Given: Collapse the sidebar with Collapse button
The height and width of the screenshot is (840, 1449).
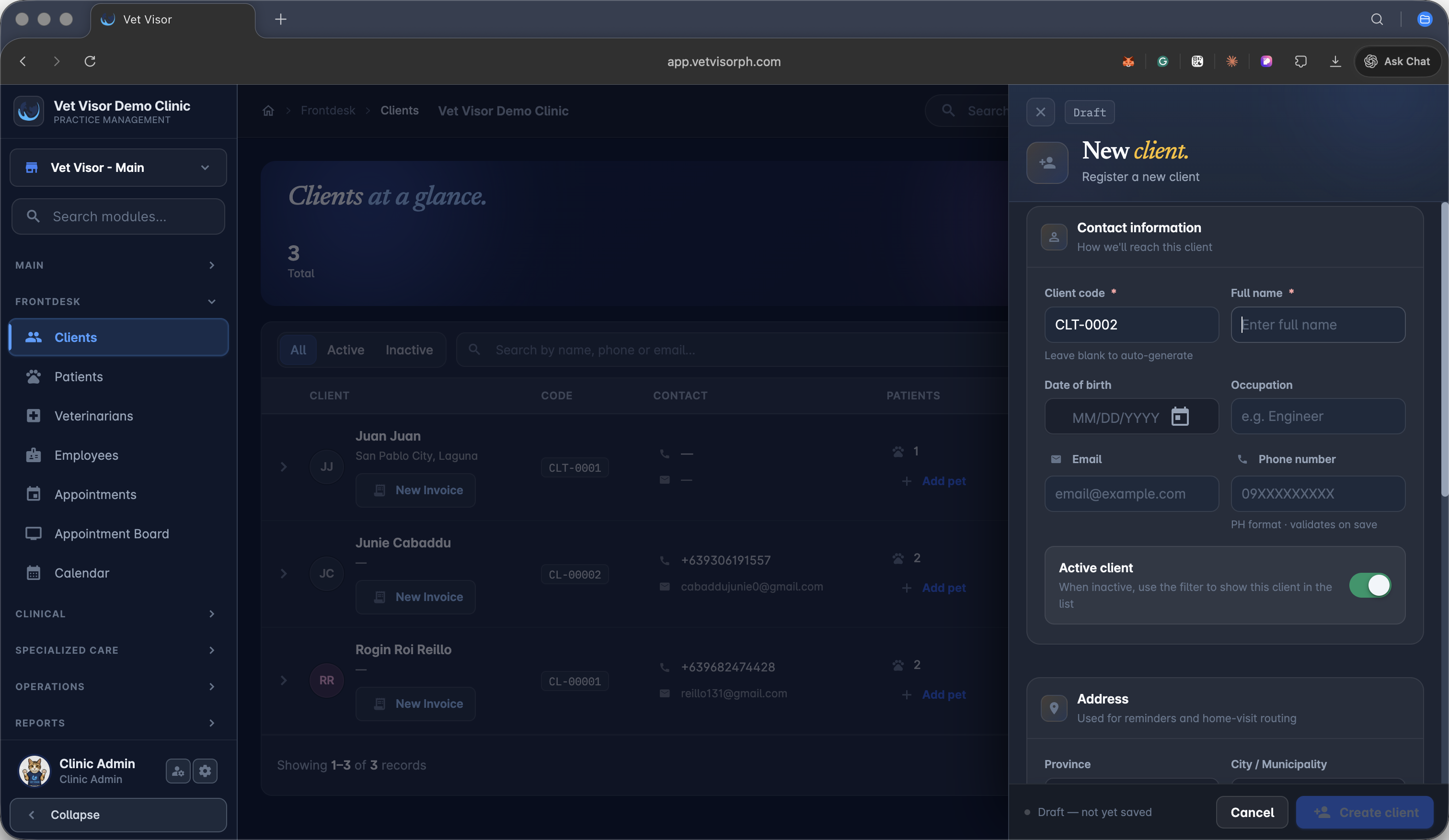Looking at the screenshot, I should [118, 815].
